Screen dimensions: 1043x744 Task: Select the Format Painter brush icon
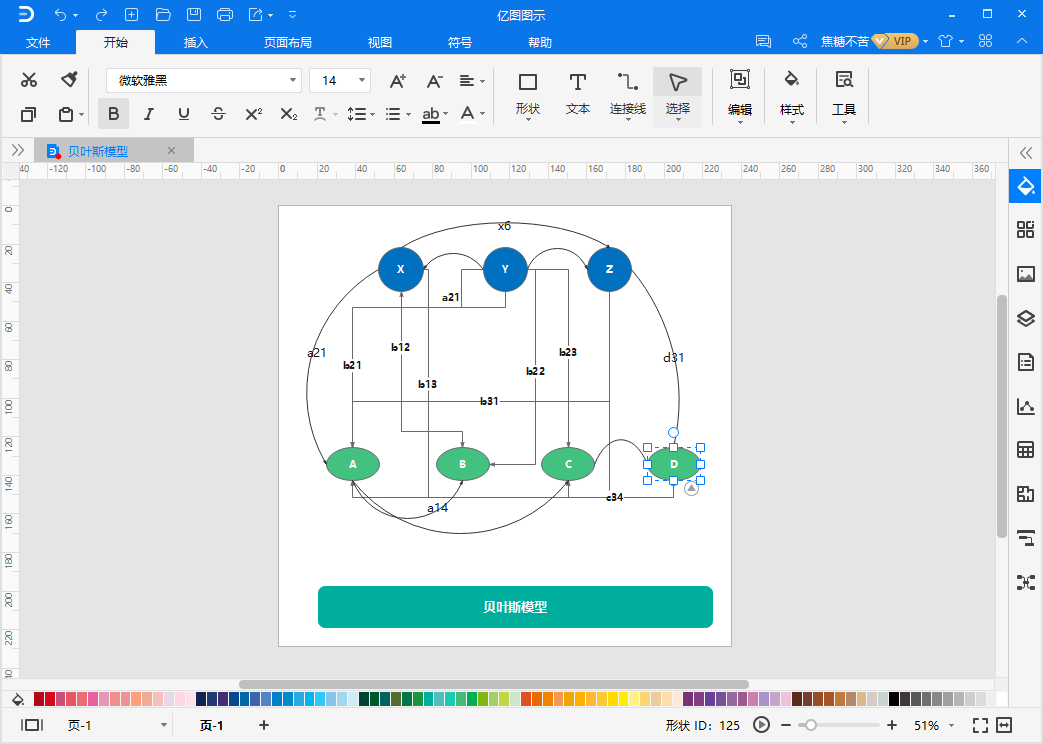click(x=69, y=80)
